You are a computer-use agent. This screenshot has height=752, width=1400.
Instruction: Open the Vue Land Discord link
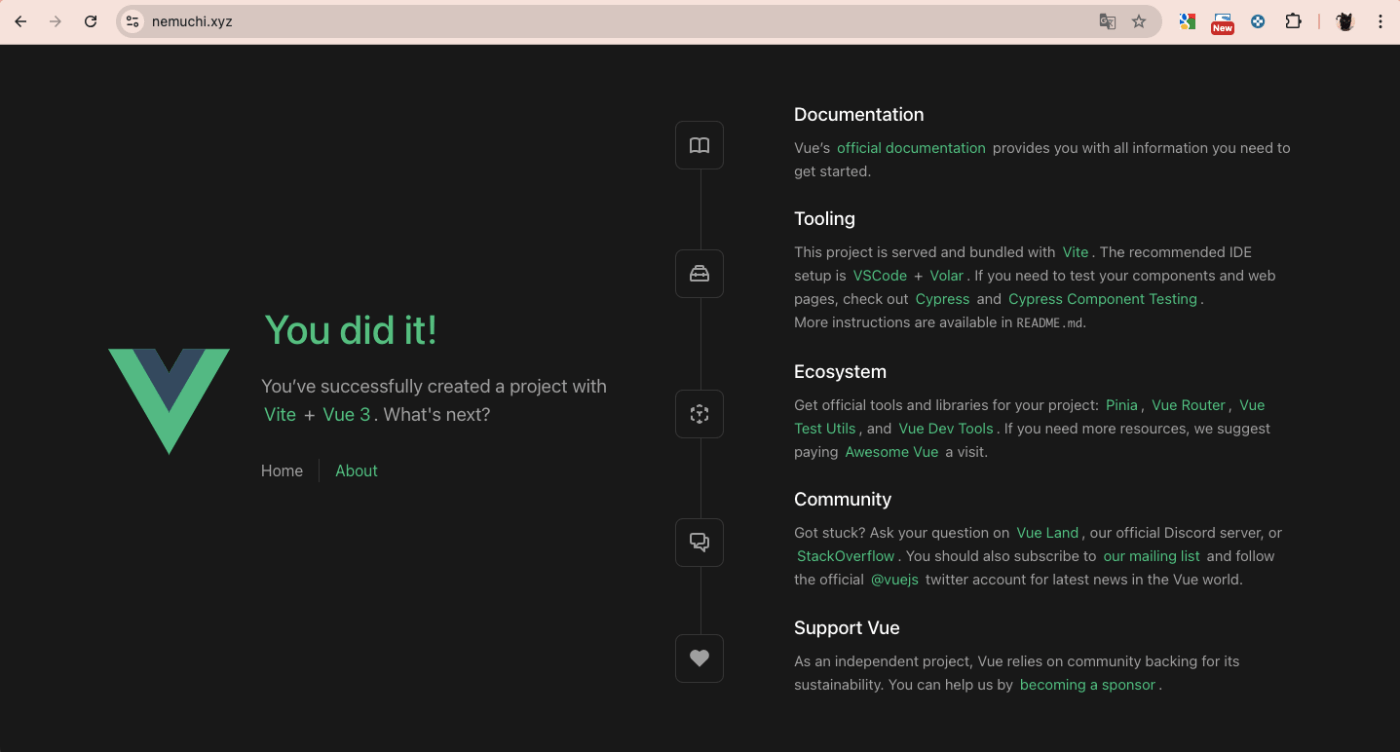point(1048,533)
